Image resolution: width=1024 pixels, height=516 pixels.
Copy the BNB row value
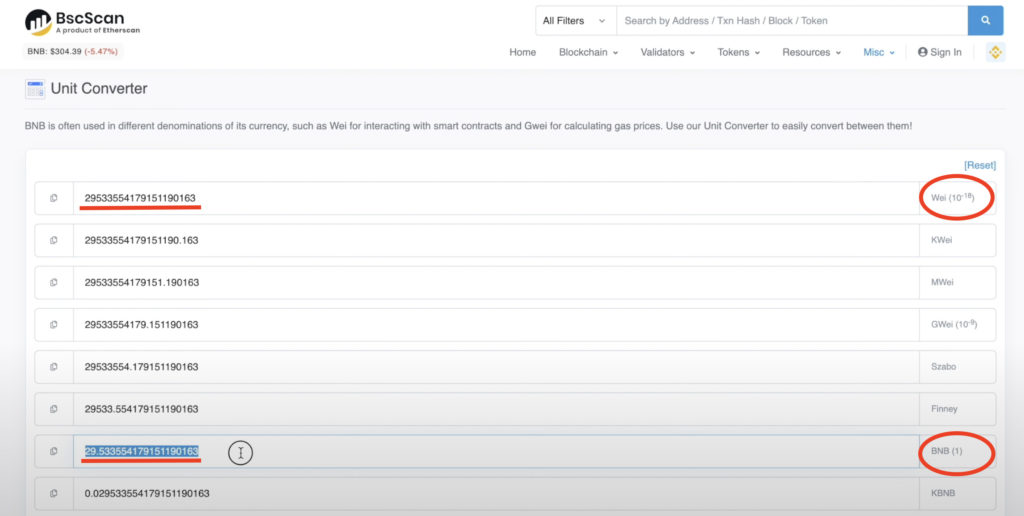pos(54,451)
